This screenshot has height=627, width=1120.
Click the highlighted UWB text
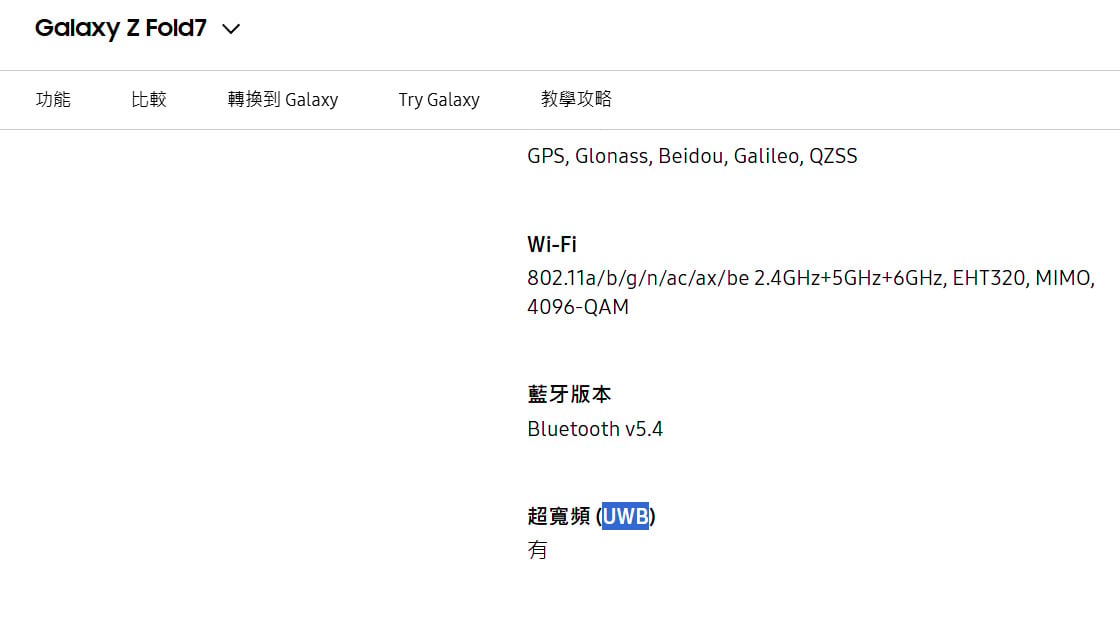[626, 516]
